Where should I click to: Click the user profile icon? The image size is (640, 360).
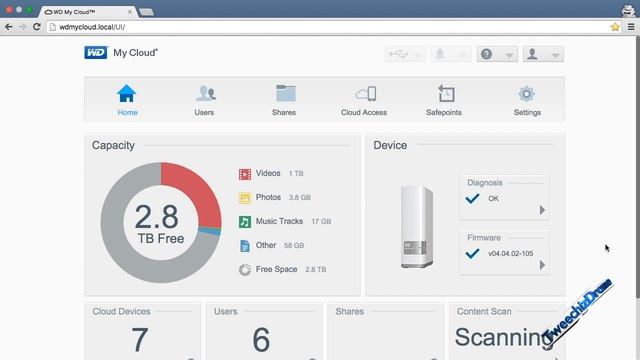(x=532, y=54)
